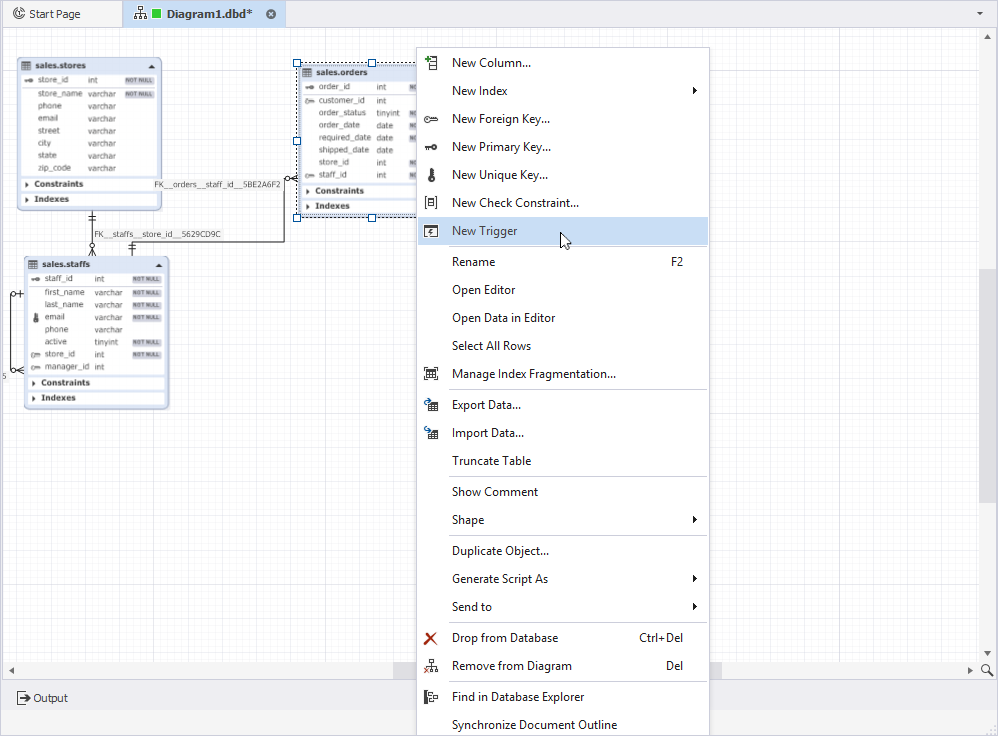Close the Diagram1.dbd tab
Screen dimensions: 998x736
(271, 14)
